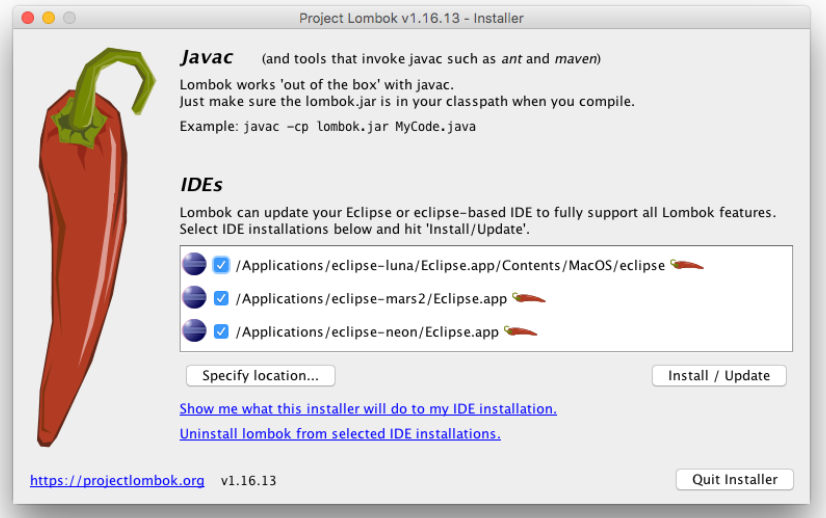Open the 'Show me what this installer will do' link
826x518 pixels.
pyautogui.click(x=368, y=409)
